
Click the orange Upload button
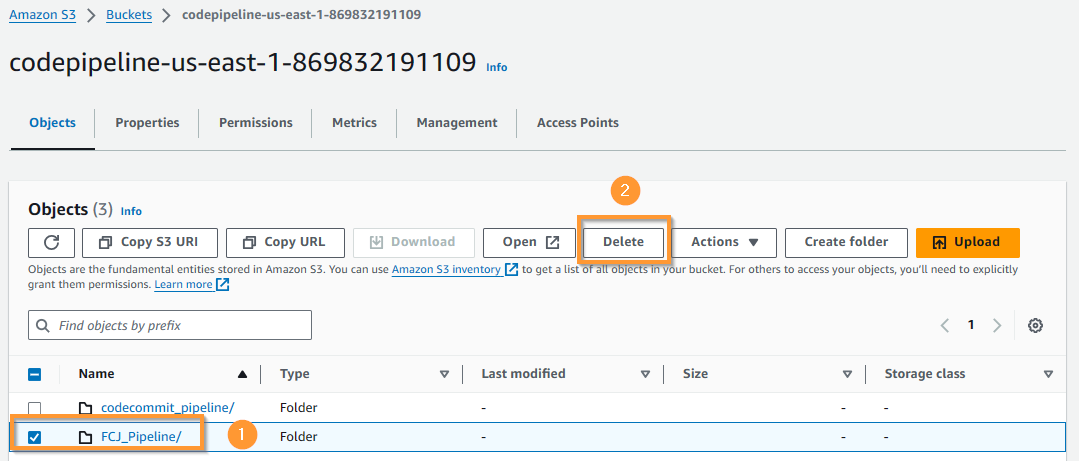[x=968, y=242]
